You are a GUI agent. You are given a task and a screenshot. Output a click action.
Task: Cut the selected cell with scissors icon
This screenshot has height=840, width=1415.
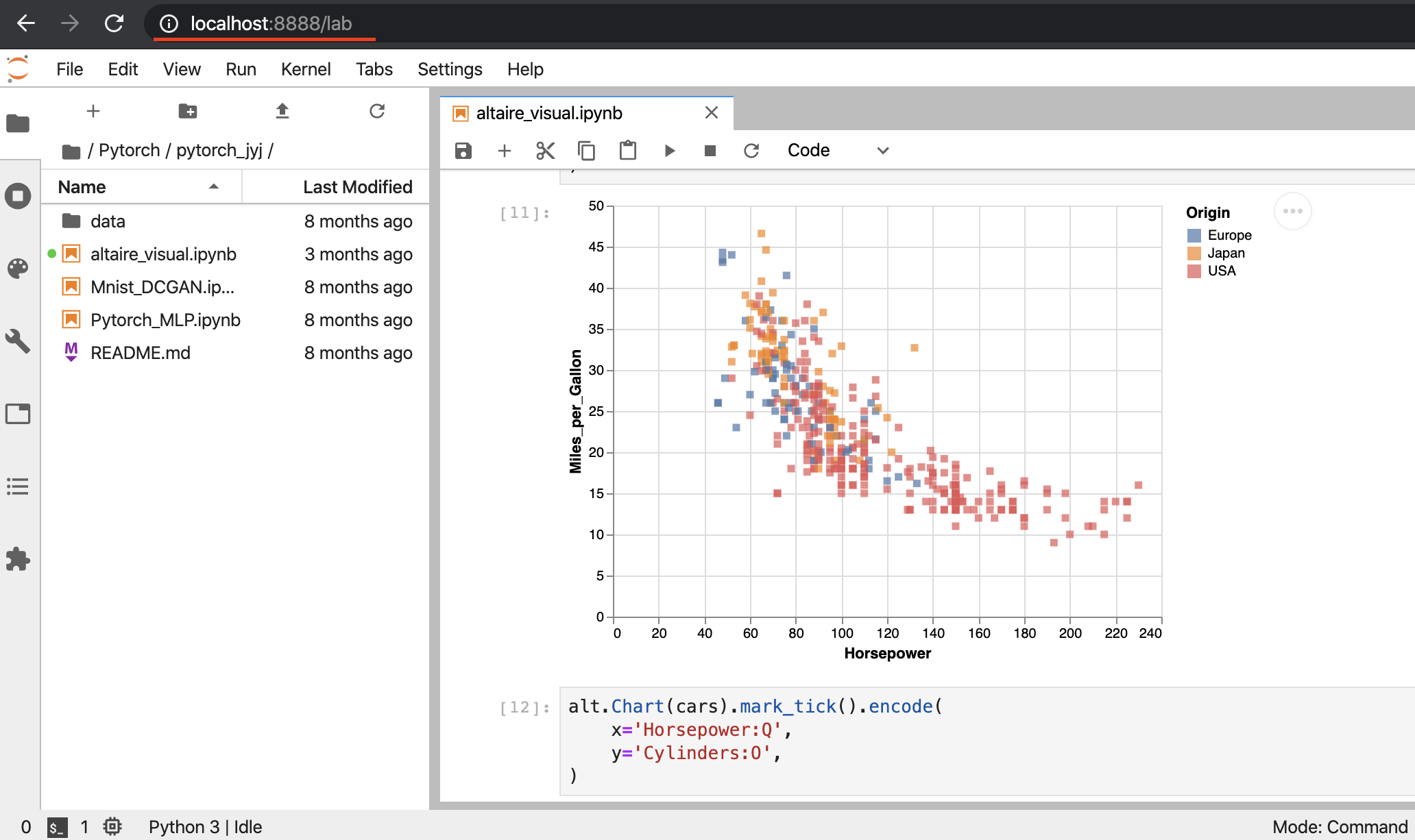click(x=545, y=151)
